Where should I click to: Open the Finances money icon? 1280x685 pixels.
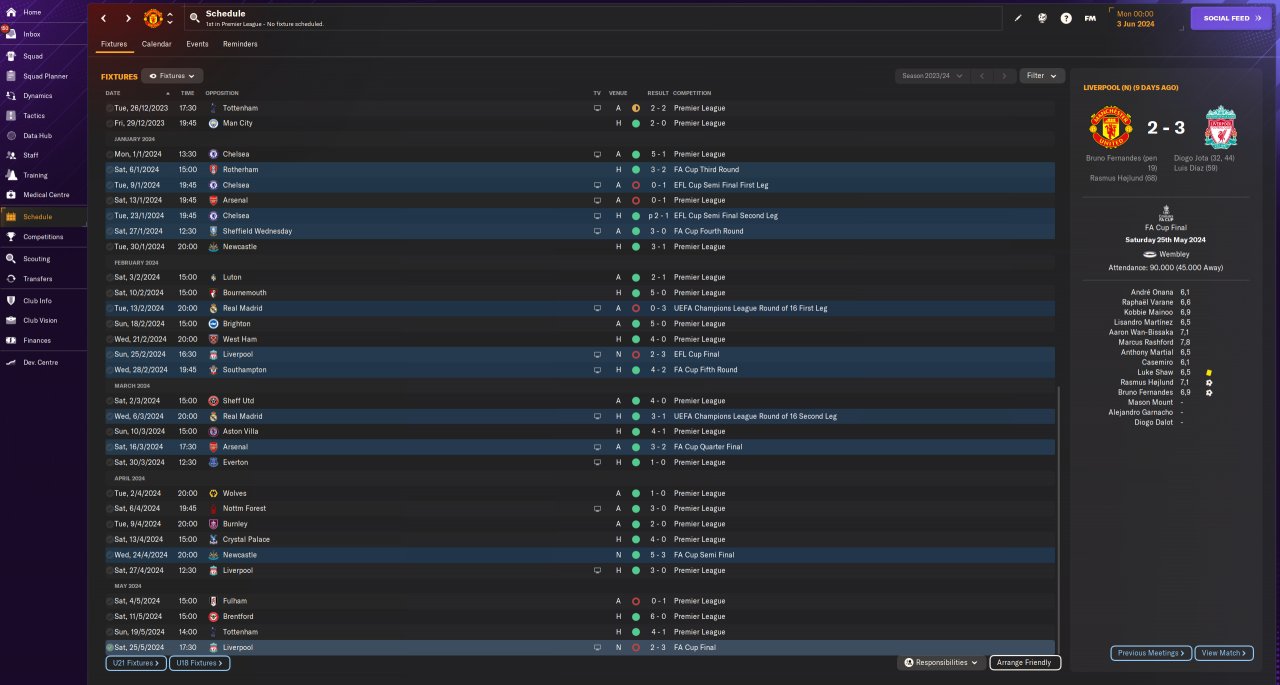click(11, 340)
